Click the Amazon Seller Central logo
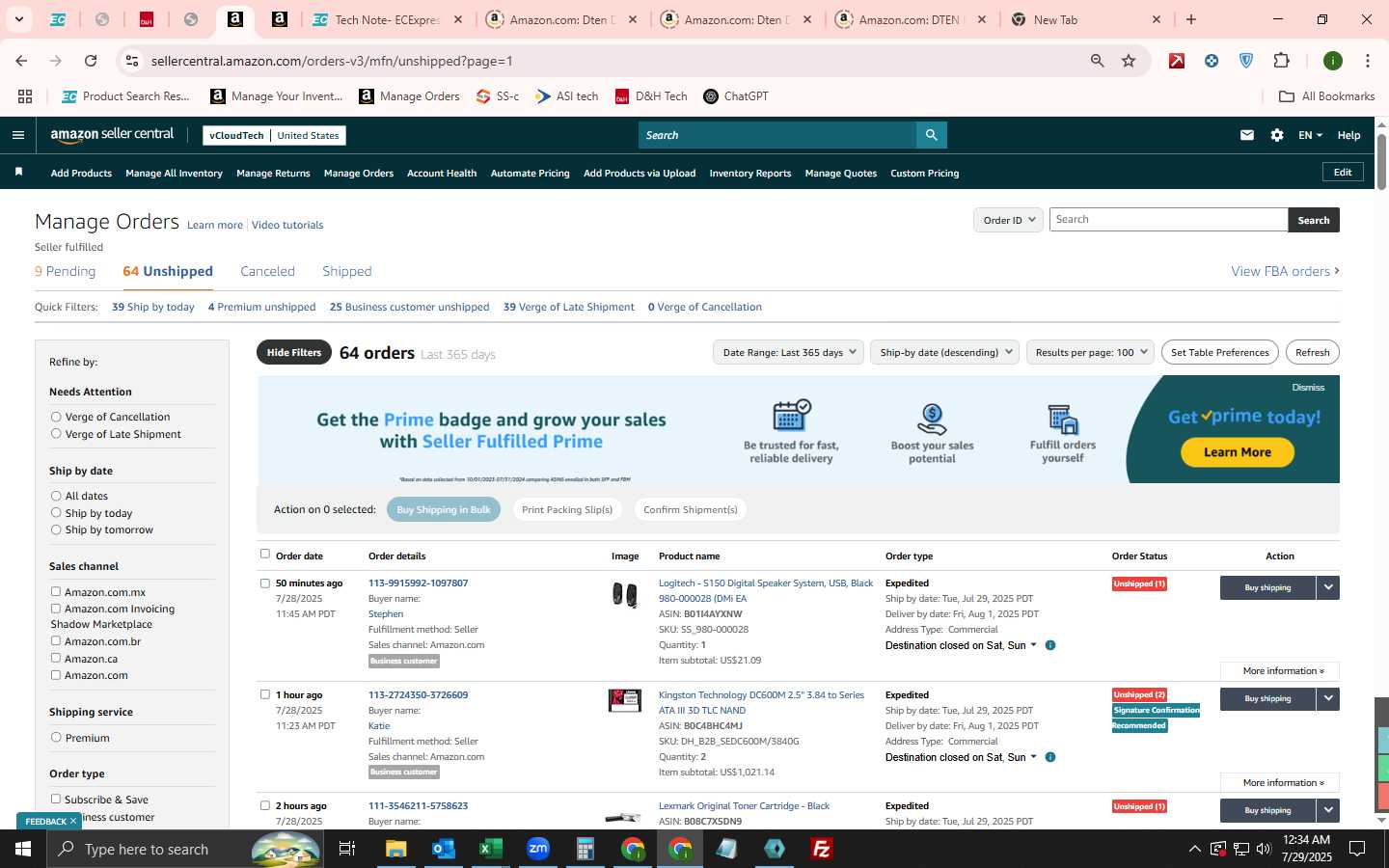This screenshot has width=1389, height=868. click(112, 135)
